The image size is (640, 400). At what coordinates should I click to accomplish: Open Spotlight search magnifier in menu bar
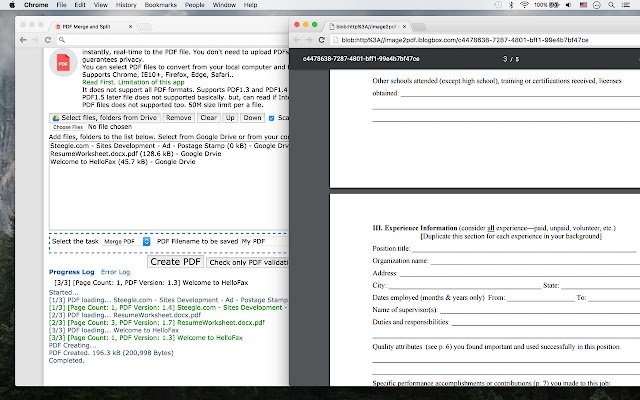tap(611, 5)
